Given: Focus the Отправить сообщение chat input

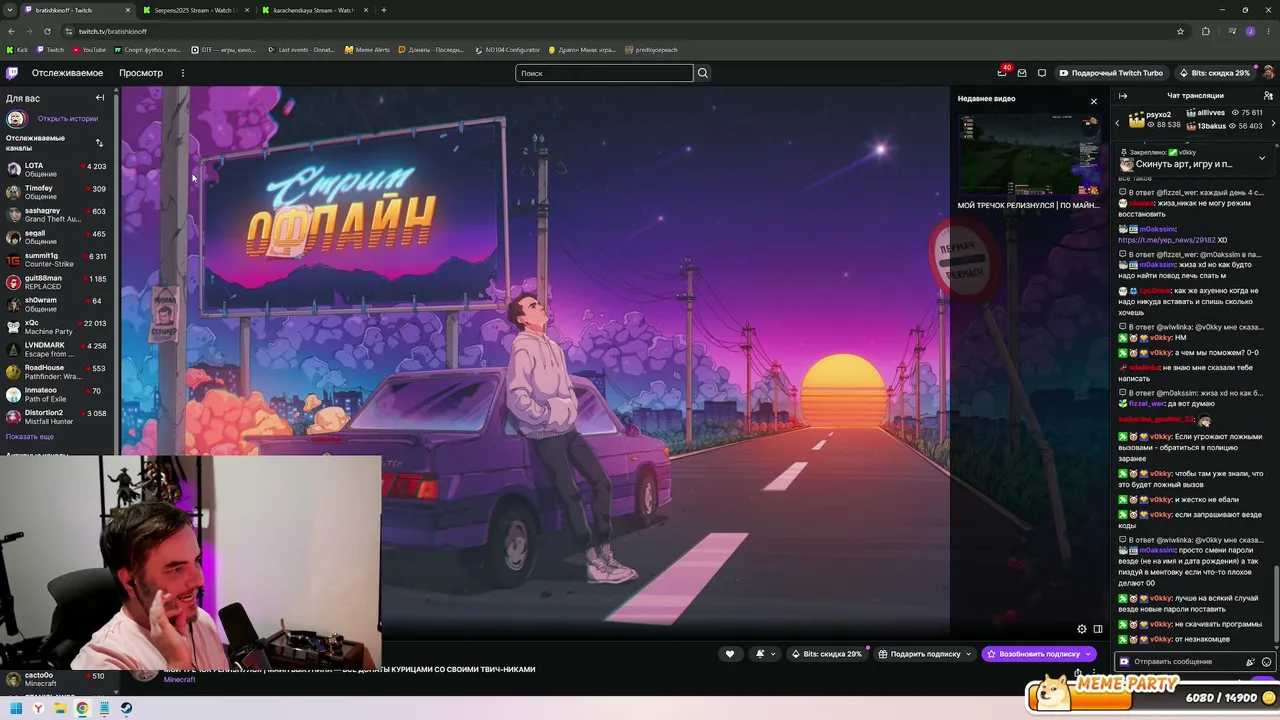Looking at the screenshot, I should click(x=1185, y=662).
